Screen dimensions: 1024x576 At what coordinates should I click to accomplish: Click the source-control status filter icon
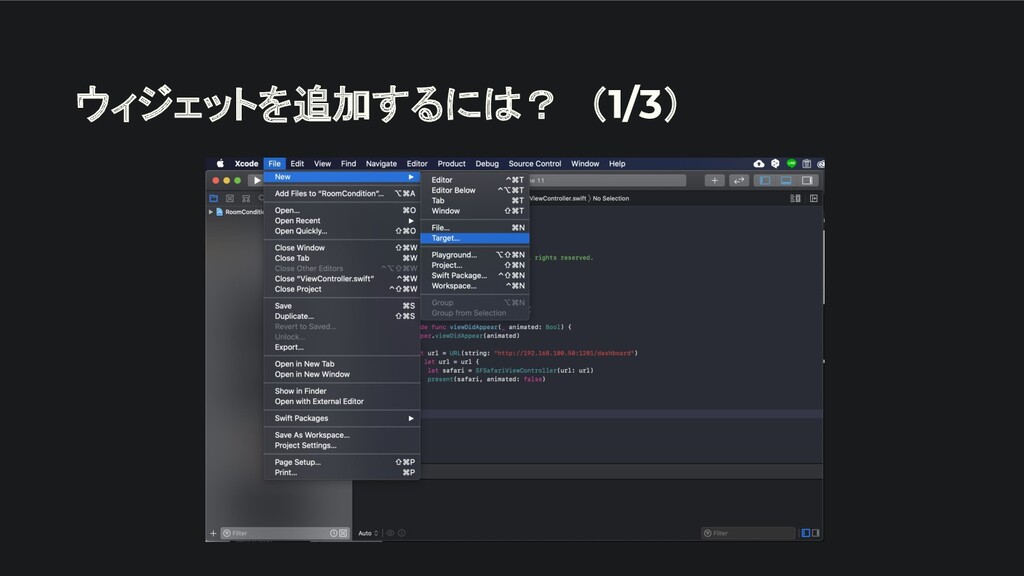point(343,533)
